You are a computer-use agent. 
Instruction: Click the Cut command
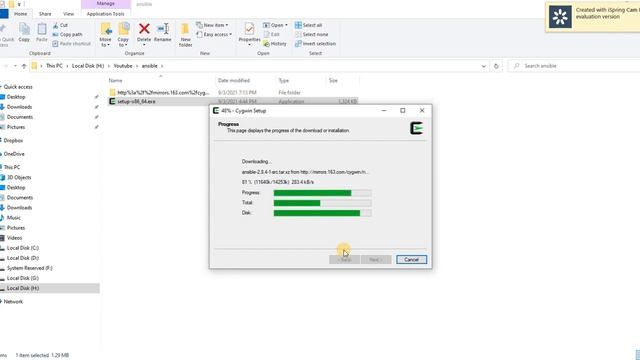pyautogui.click(x=60, y=25)
